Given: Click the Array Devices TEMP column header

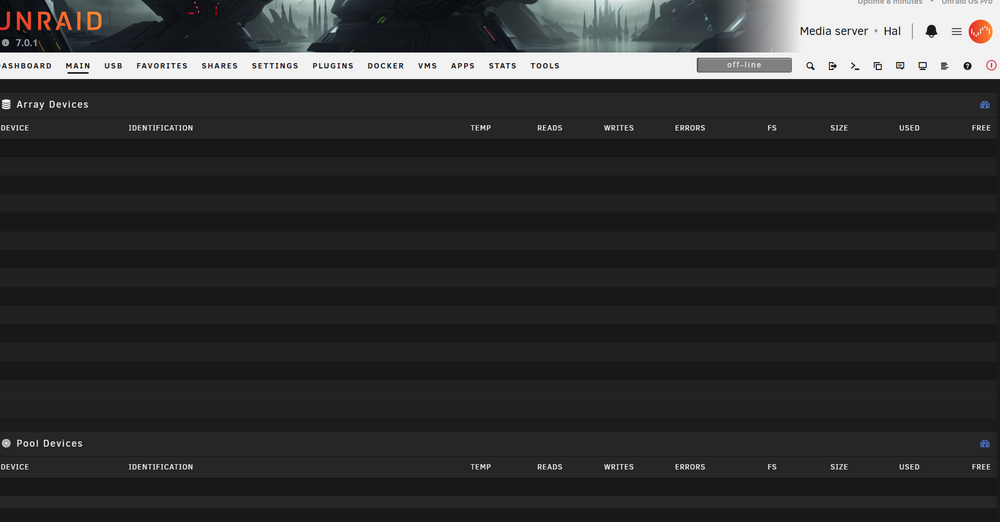Looking at the screenshot, I should click(x=481, y=128).
